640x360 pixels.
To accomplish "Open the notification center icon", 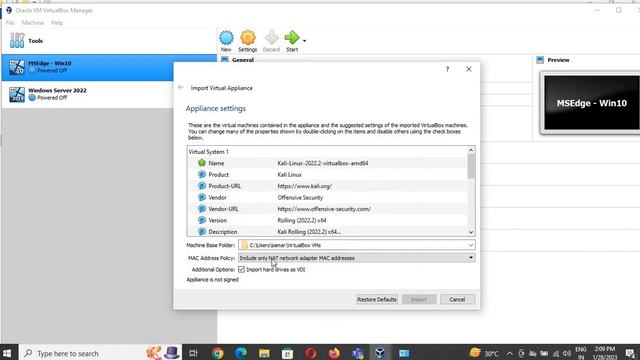I will [x=631, y=353].
